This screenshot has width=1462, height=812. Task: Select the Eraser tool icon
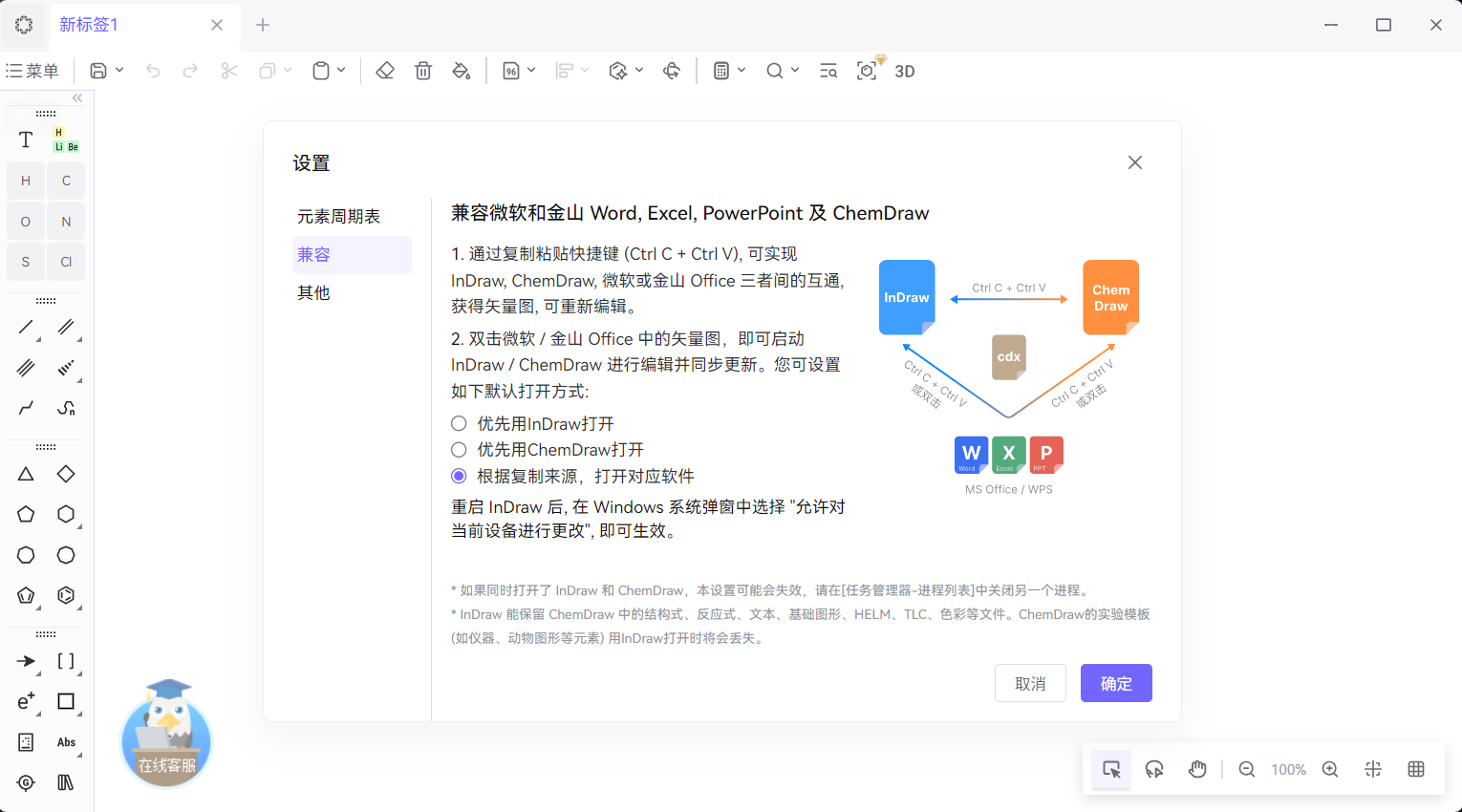[385, 71]
